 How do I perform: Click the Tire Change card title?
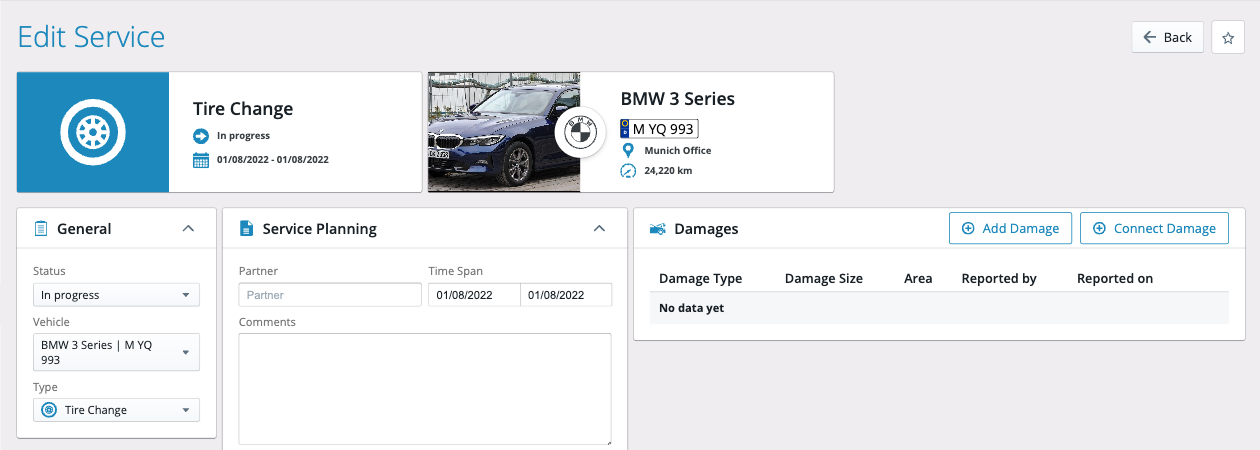(243, 109)
